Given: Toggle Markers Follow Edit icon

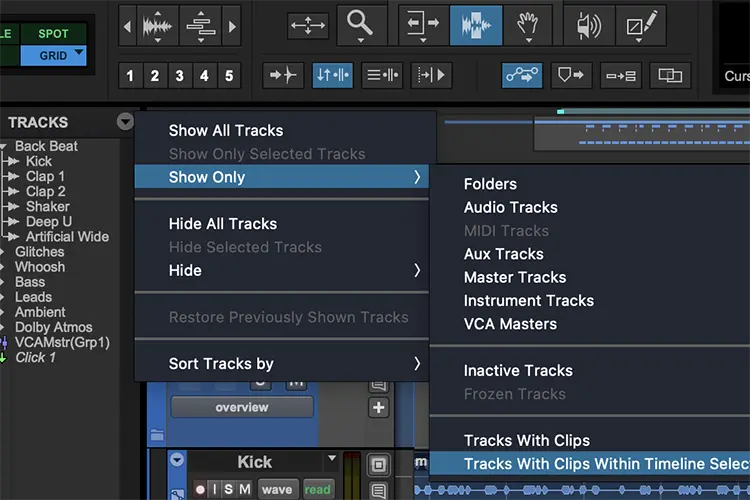Looking at the screenshot, I should 571,75.
